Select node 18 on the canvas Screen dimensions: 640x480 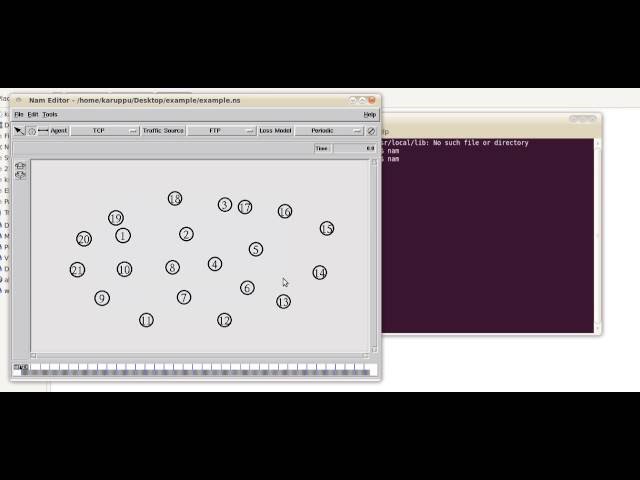click(x=175, y=198)
